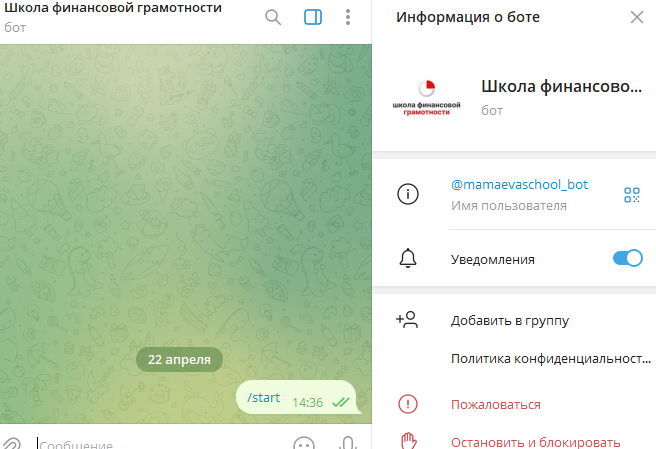Close the bot information panel
This screenshot has width=656, height=449.
tap(637, 17)
